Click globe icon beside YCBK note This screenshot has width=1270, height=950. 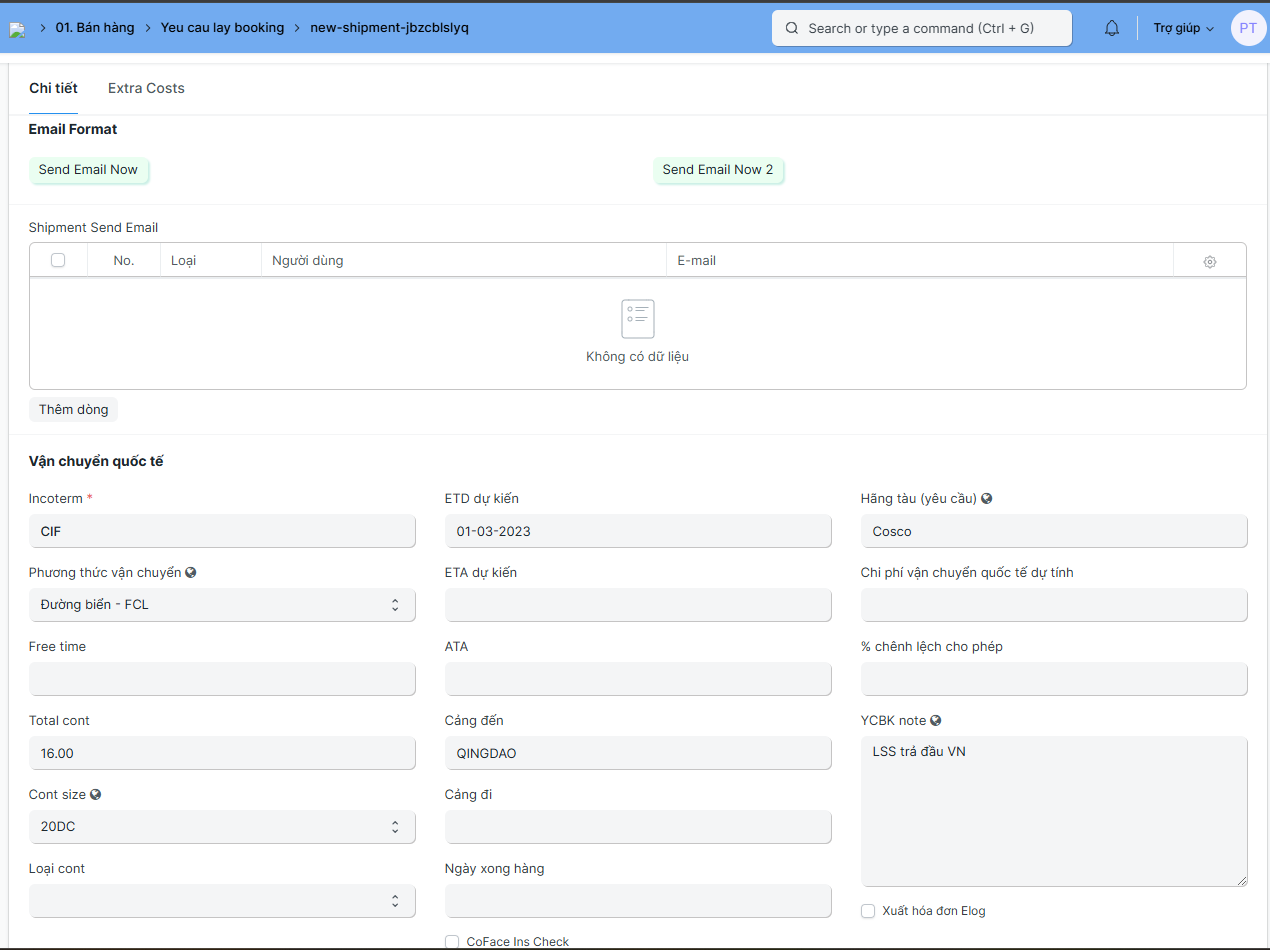point(936,720)
